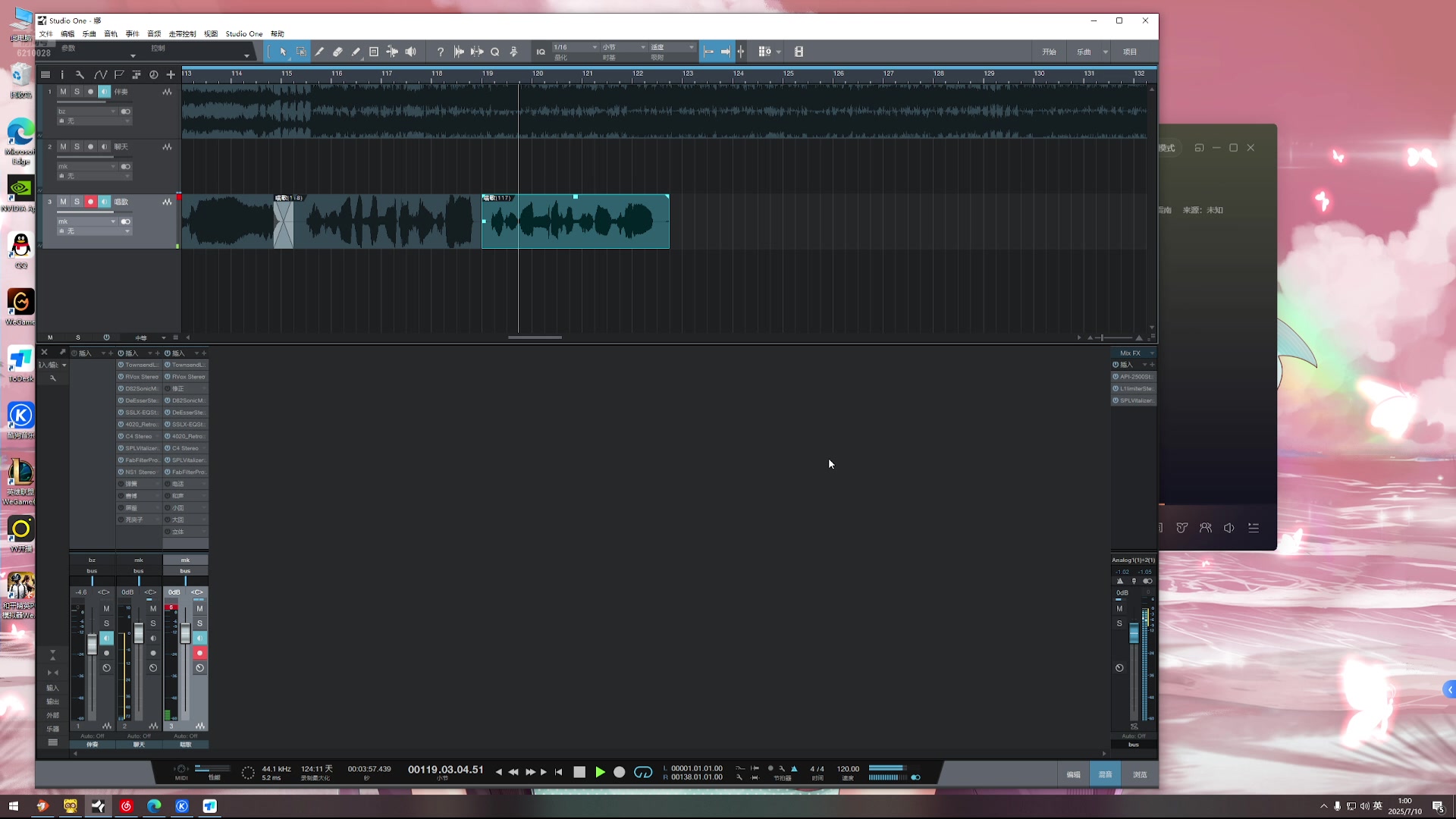Solo track 2 聊天
The image size is (1456, 819).
point(77,147)
